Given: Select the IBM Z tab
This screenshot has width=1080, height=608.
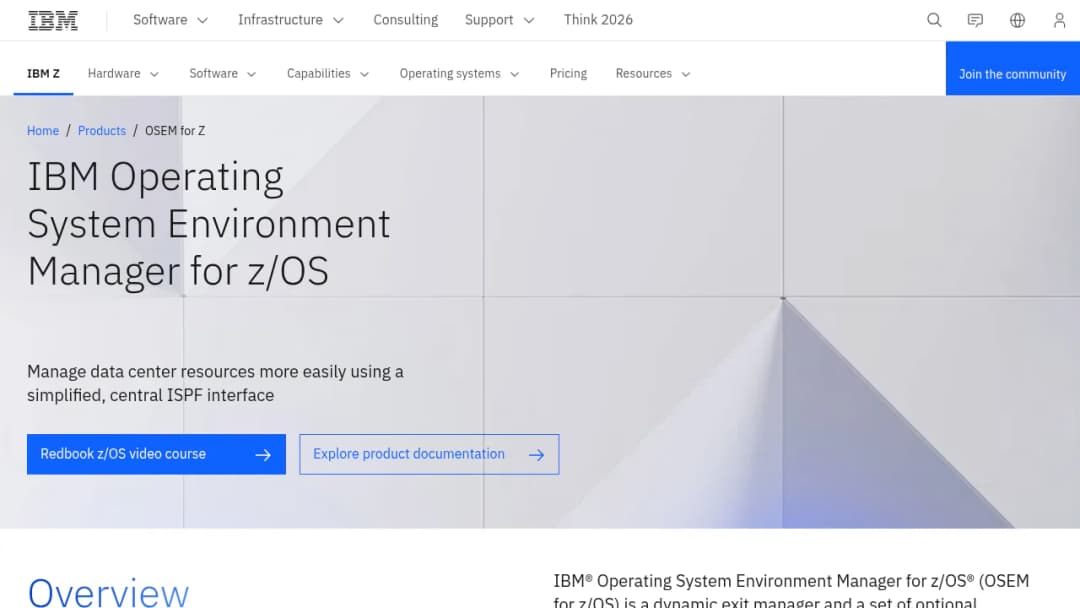Looking at the screenshot, I should [43, 74].
